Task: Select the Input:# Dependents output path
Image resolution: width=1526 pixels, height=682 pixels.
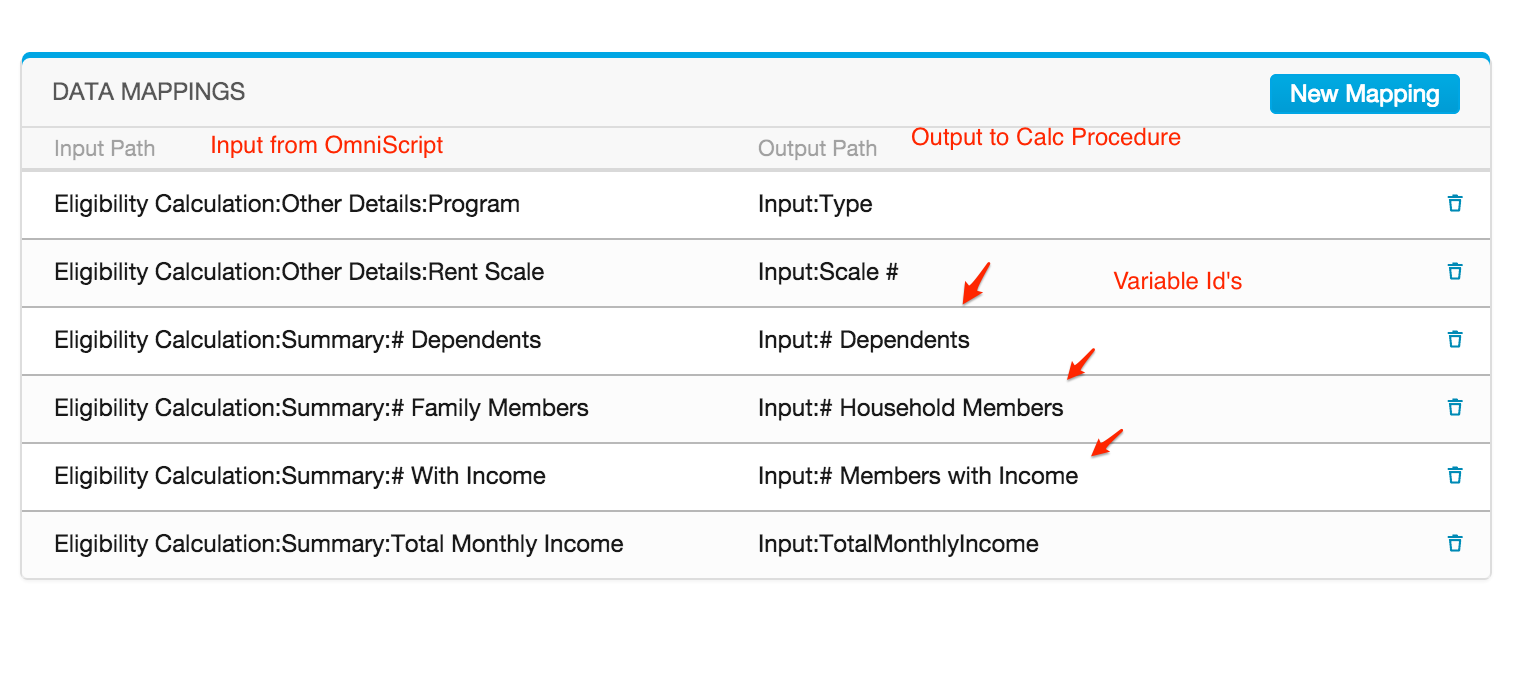Action: coord(863,340)
